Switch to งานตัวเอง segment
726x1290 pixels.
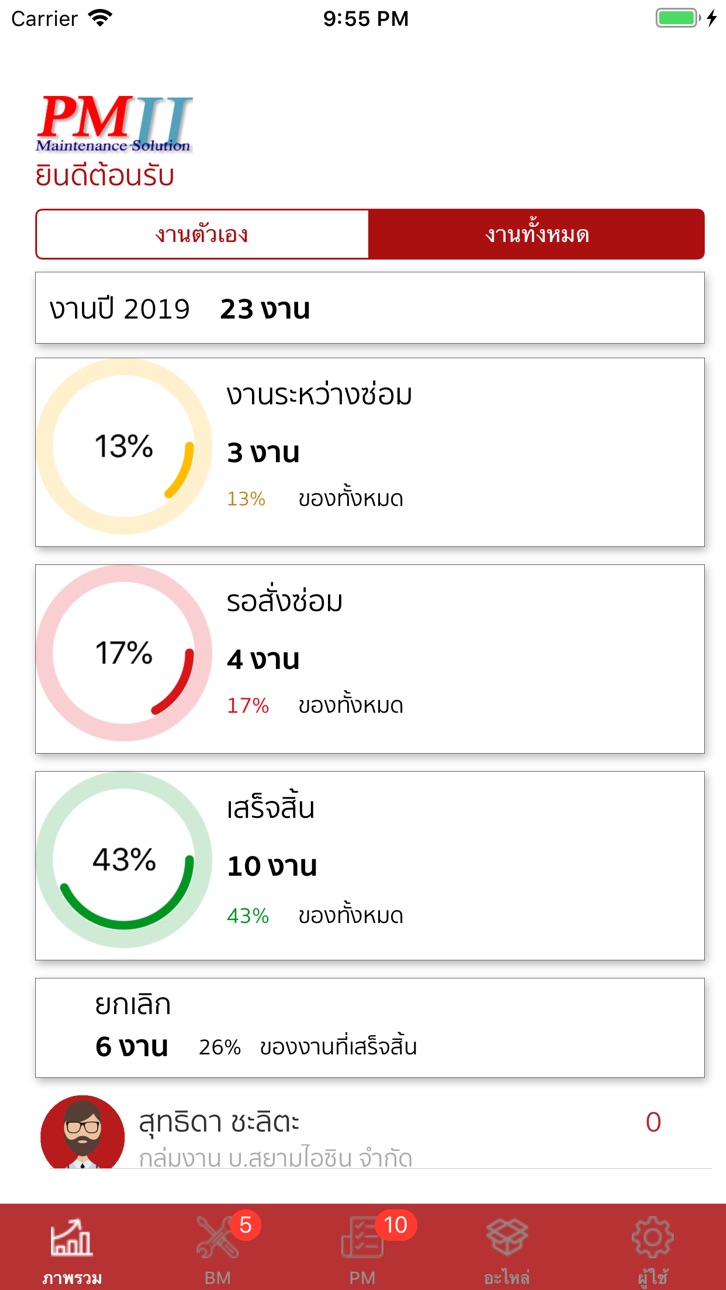pyautogui.click(x=202, y=235)
